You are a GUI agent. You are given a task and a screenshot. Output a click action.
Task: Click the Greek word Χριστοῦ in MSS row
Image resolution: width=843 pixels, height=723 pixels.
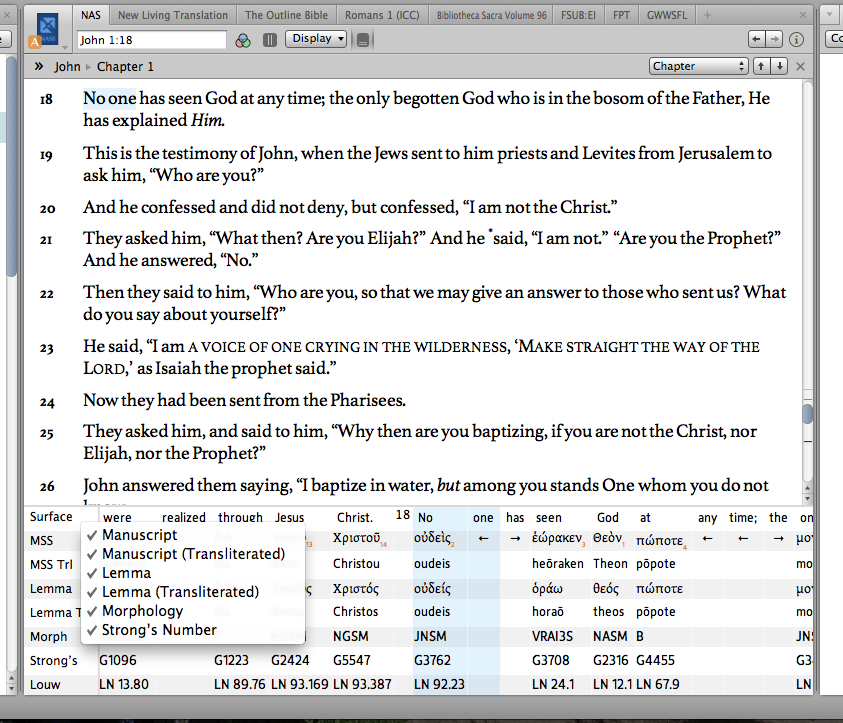(356, 538)
